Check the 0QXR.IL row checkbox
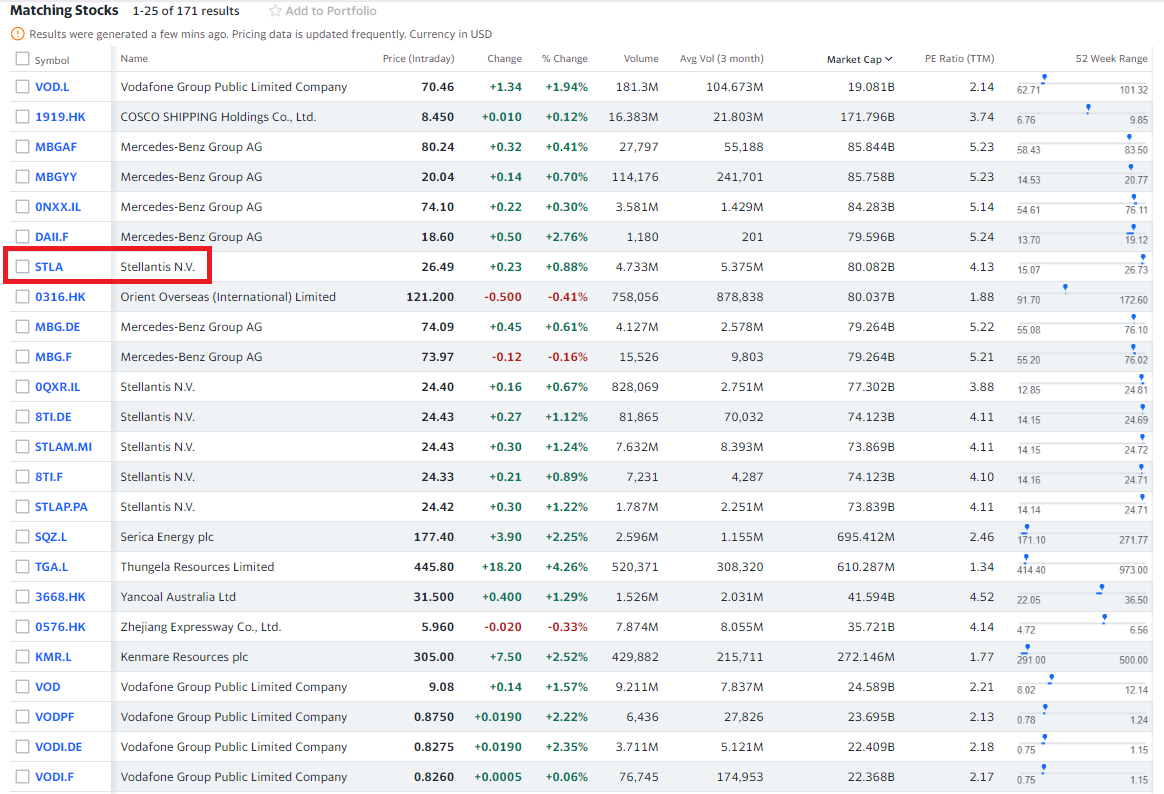1164x794 pixels. point(22,387)
